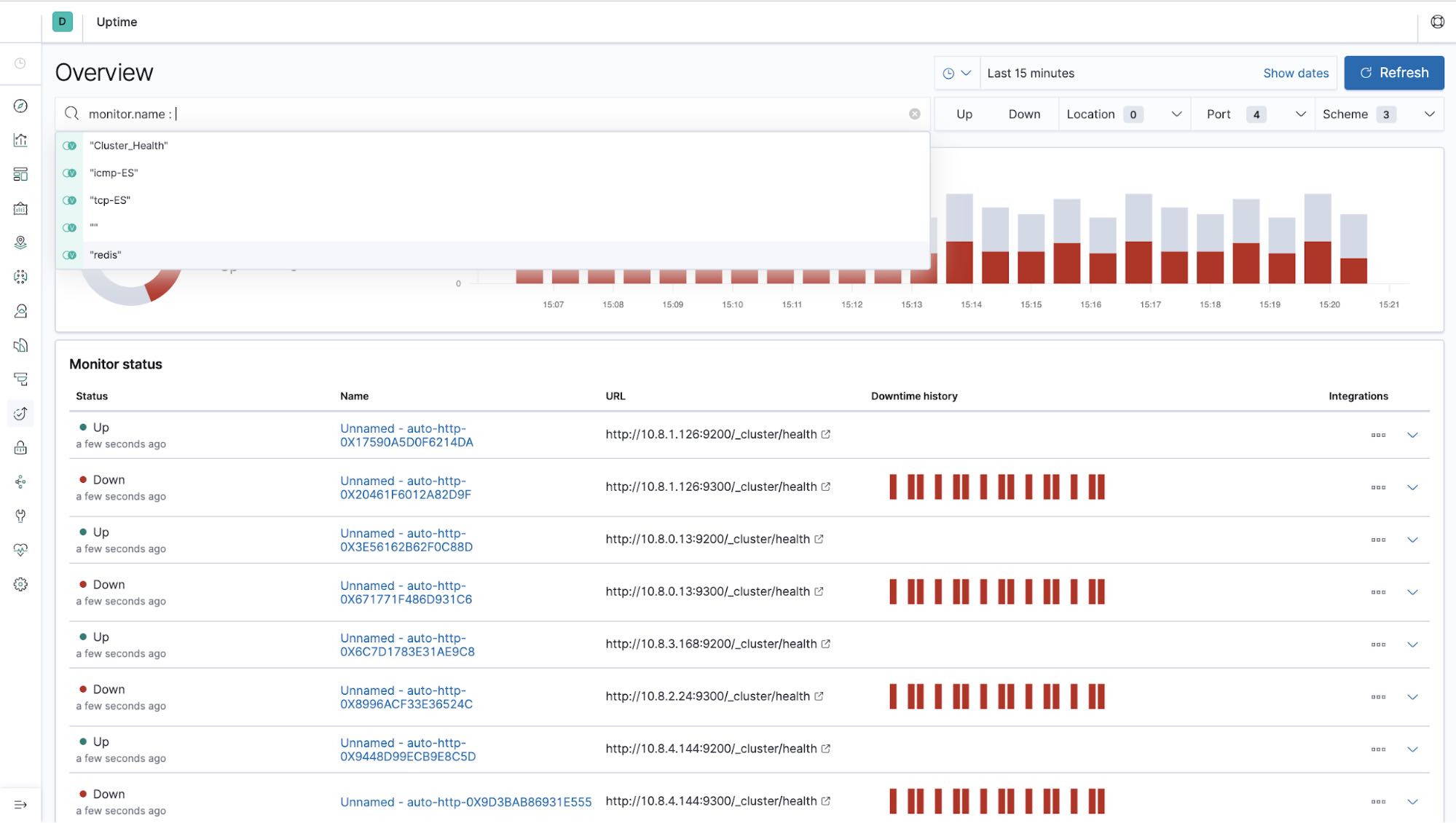The image size is (1456, 823).
Task: Filter monitors by Up status
Action: 964,114
